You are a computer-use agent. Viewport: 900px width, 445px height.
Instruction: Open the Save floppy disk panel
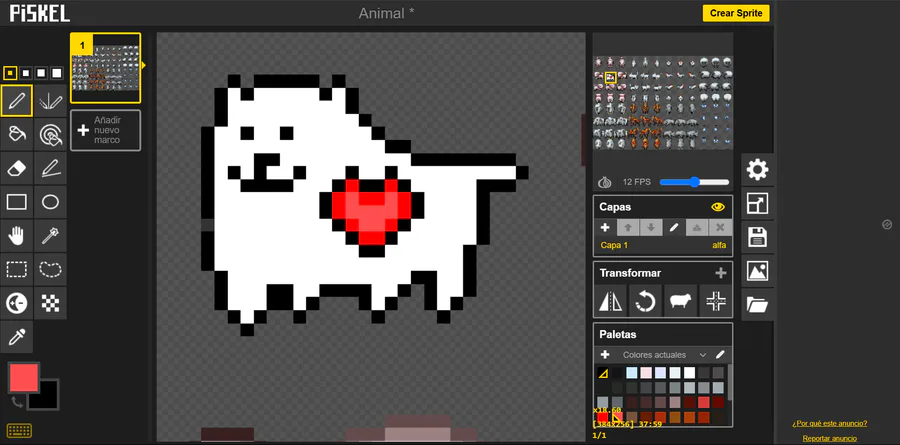pyautogui.click(x=757, y=237)
